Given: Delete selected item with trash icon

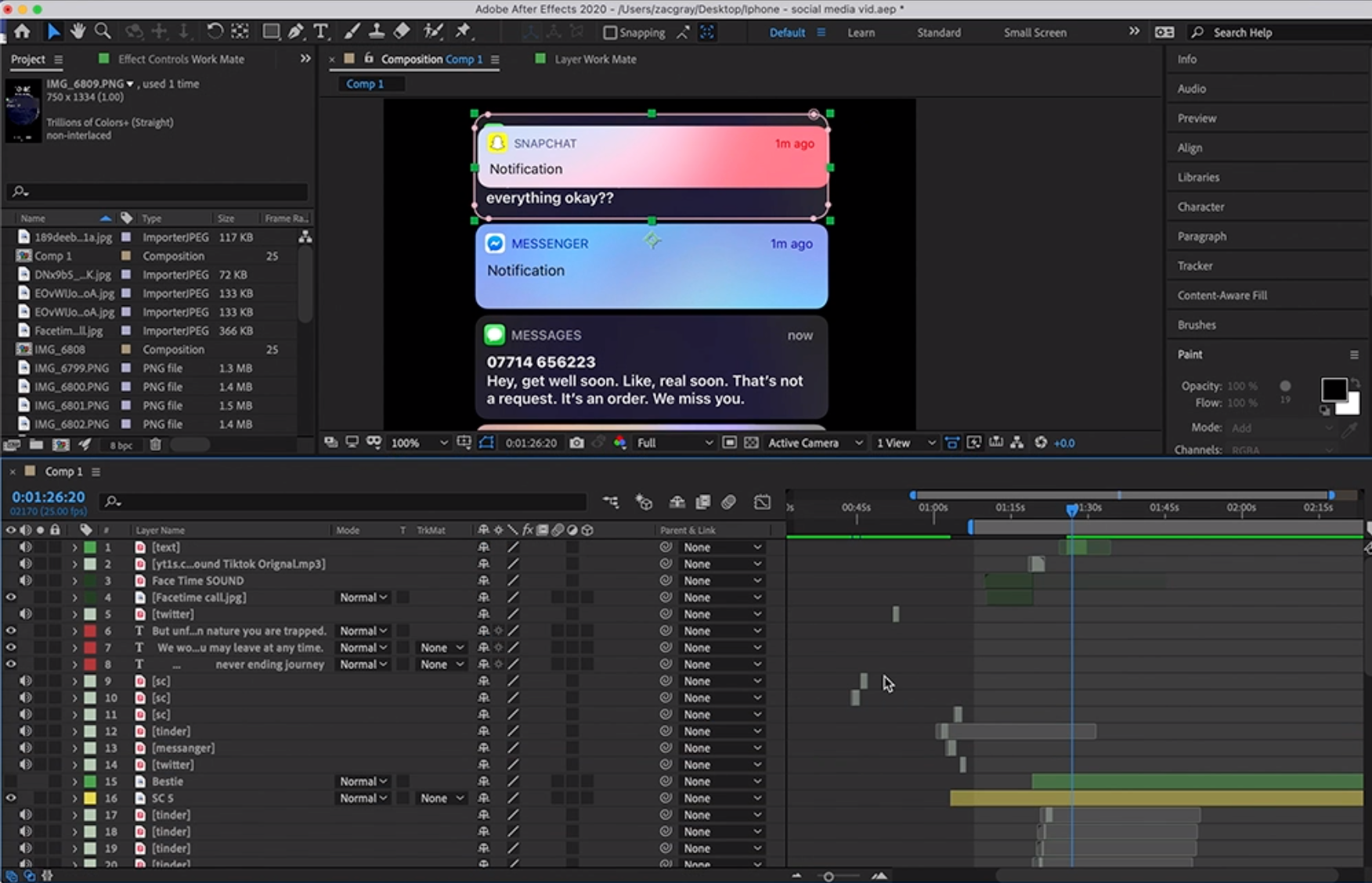Looking at the screenshot, I should click(x=155, y=445).
